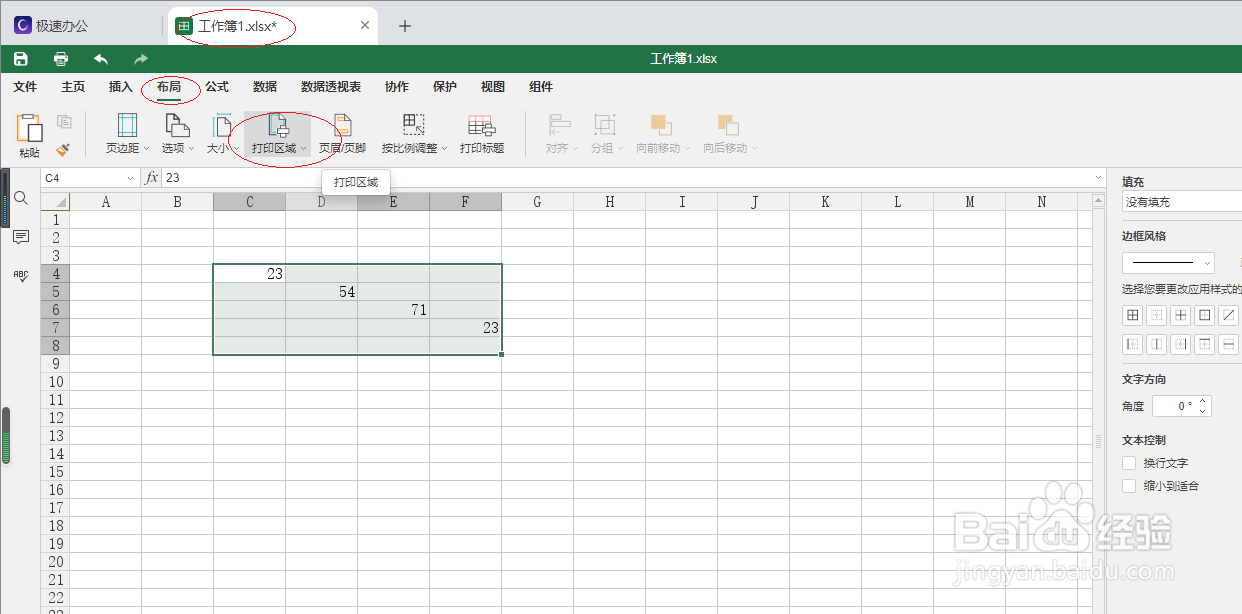Check the 缩小到适合 (Shrink to Fit) option
1242x614 pixels.
(1128, 486)
